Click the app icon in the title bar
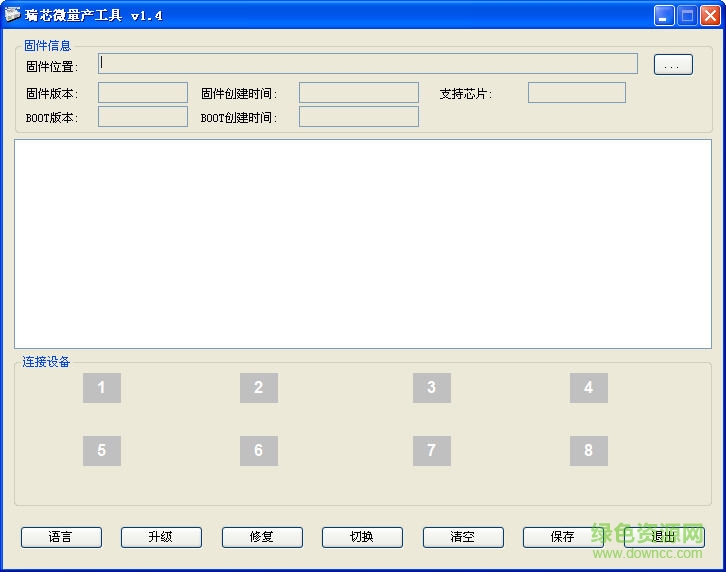Image resolution: width=726 pixels, height=572 pixels. [13, 15]
